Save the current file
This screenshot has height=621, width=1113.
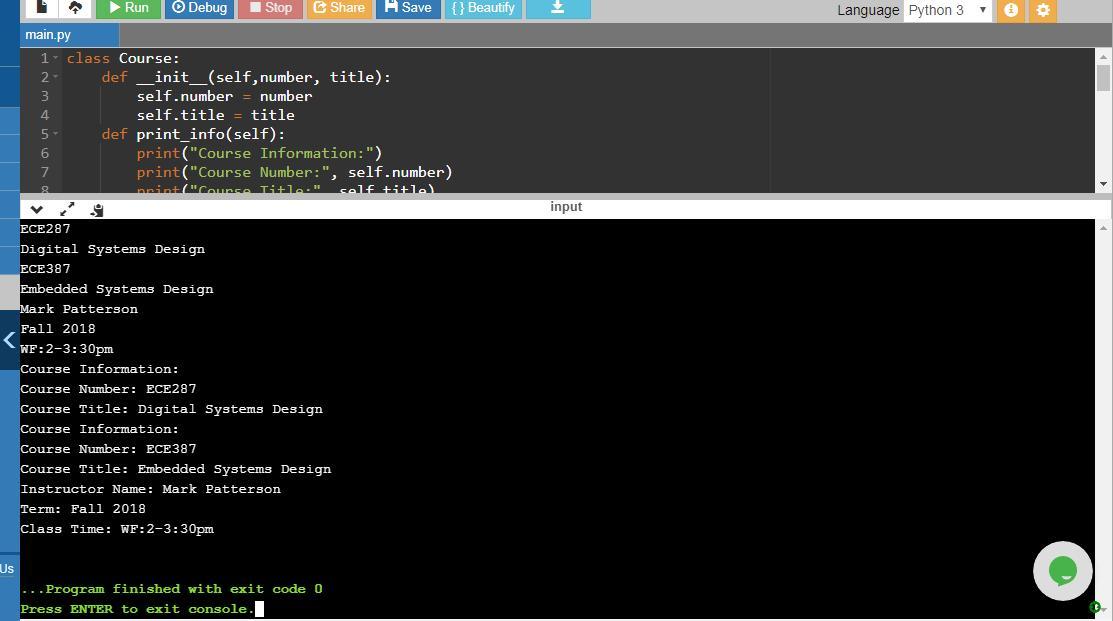click(408, 8)
